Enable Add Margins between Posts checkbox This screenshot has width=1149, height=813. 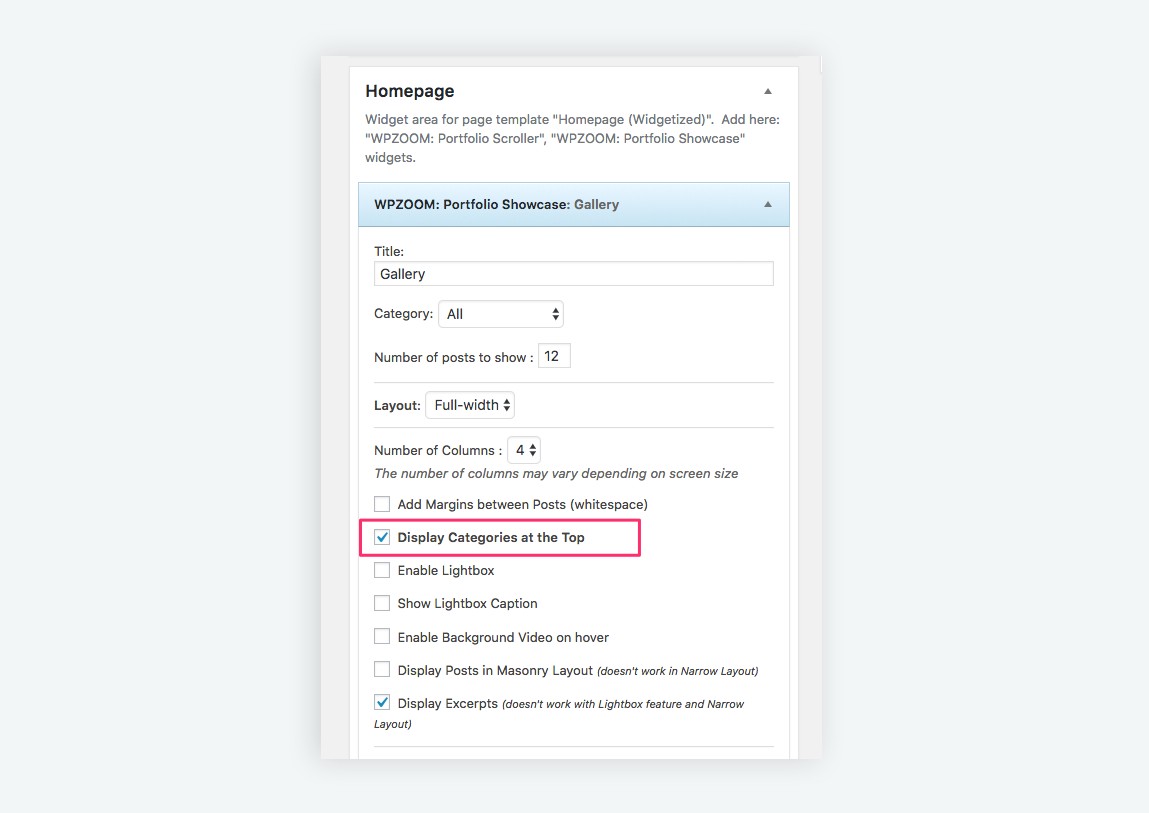click(382, 504)
